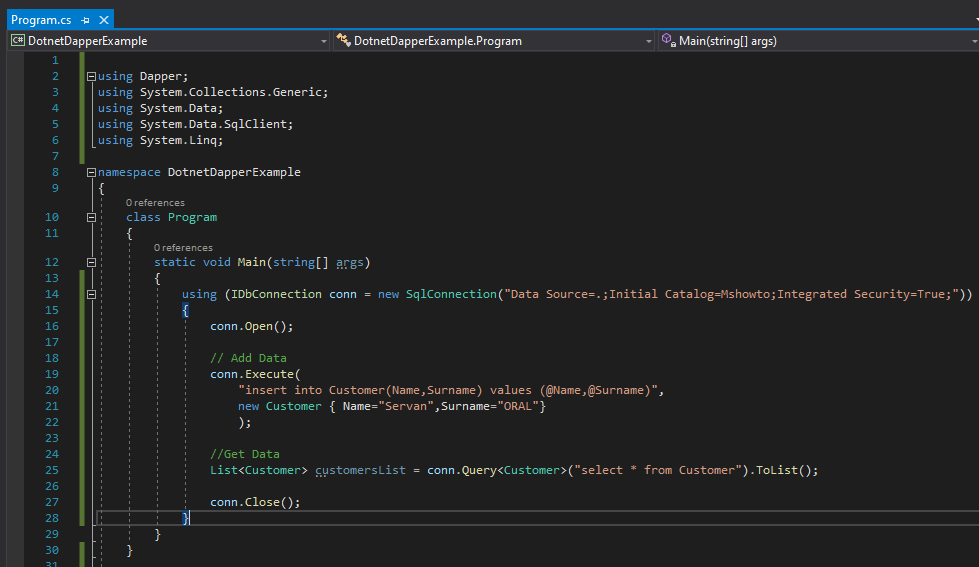Image resolution: width=979 pixels, height=567 pixels.
Task: Click the "System.Linq" using line
Action: coord(160,141)
